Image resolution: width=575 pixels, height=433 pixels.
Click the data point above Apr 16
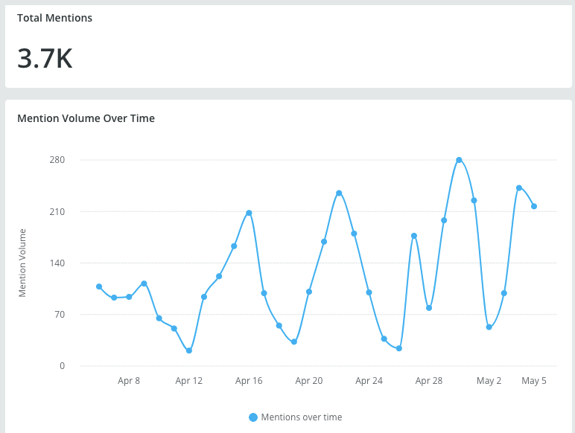tap(249, 213)
